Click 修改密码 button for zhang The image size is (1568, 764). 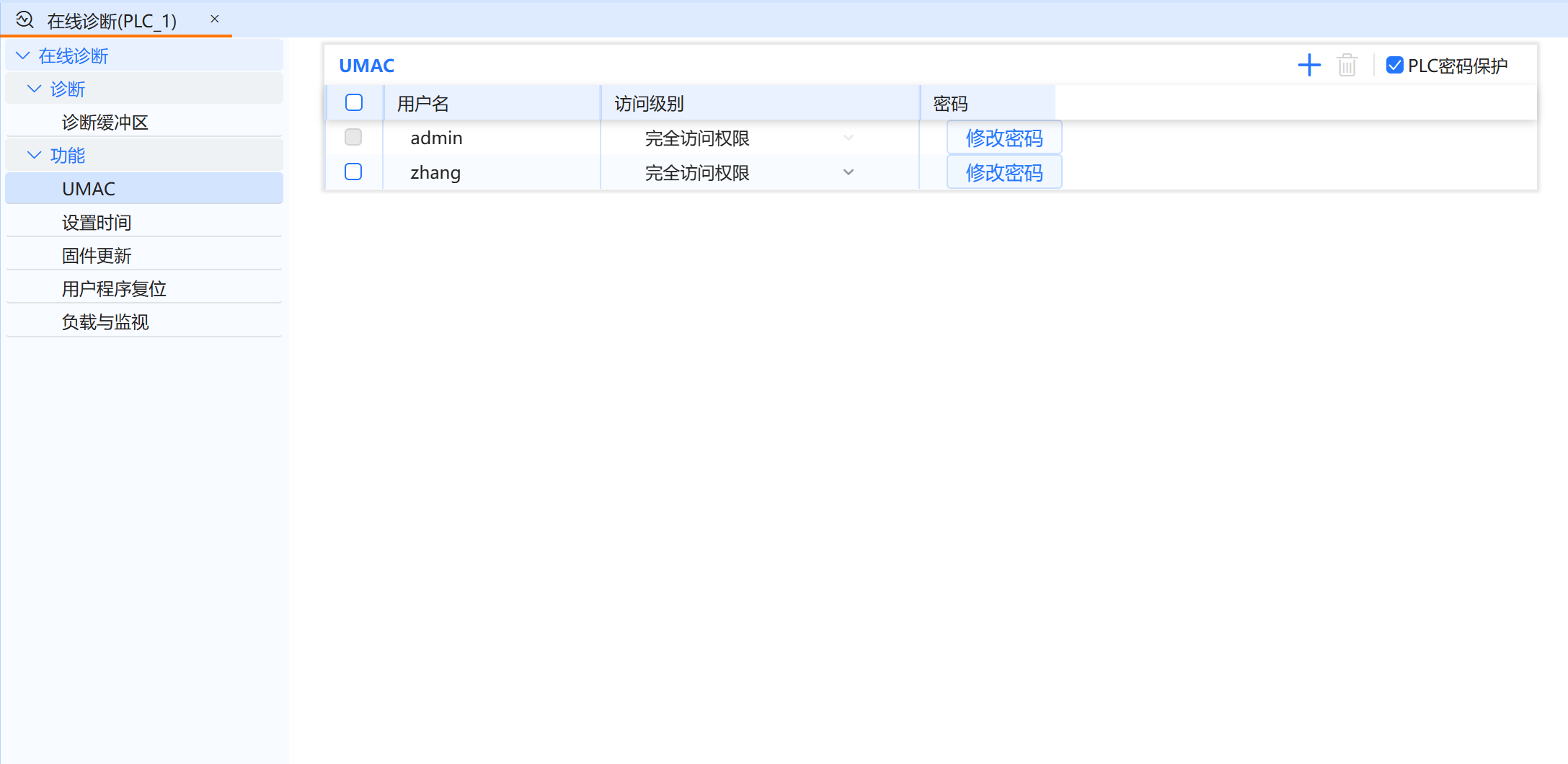point(1004,172)
